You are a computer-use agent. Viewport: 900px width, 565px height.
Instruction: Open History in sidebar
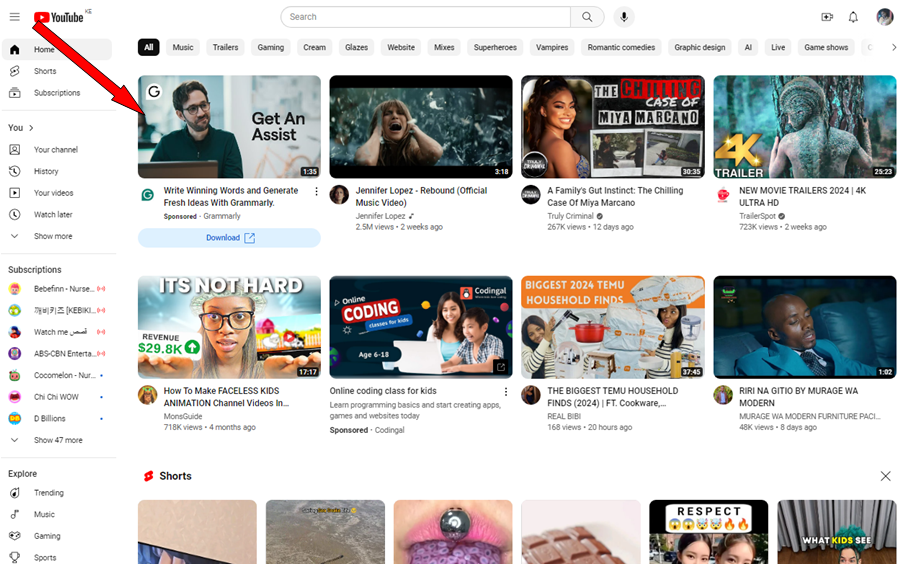(57, 171)
